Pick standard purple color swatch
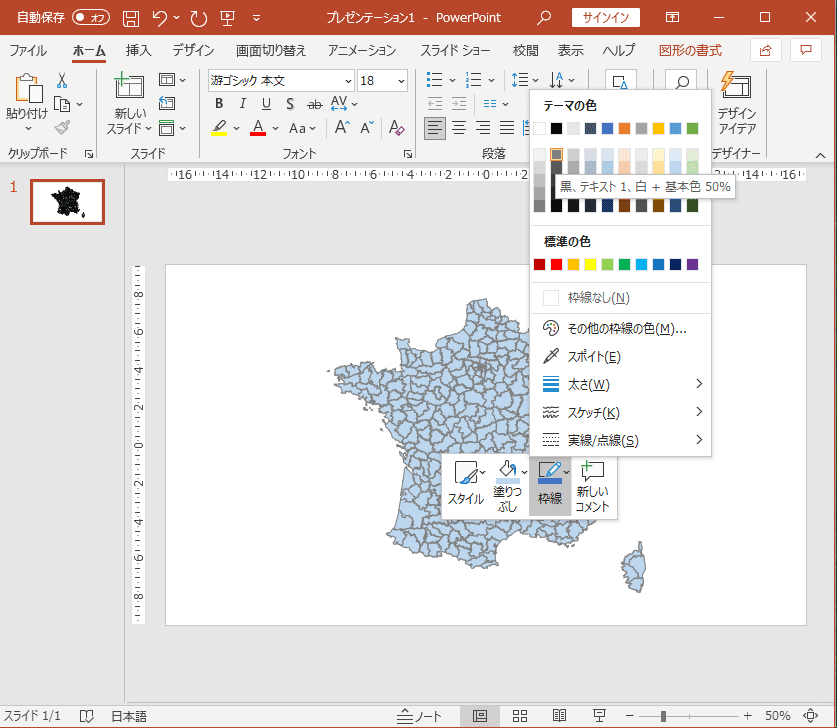Viewport: 837px width, 728px height. tap(692, 264)
